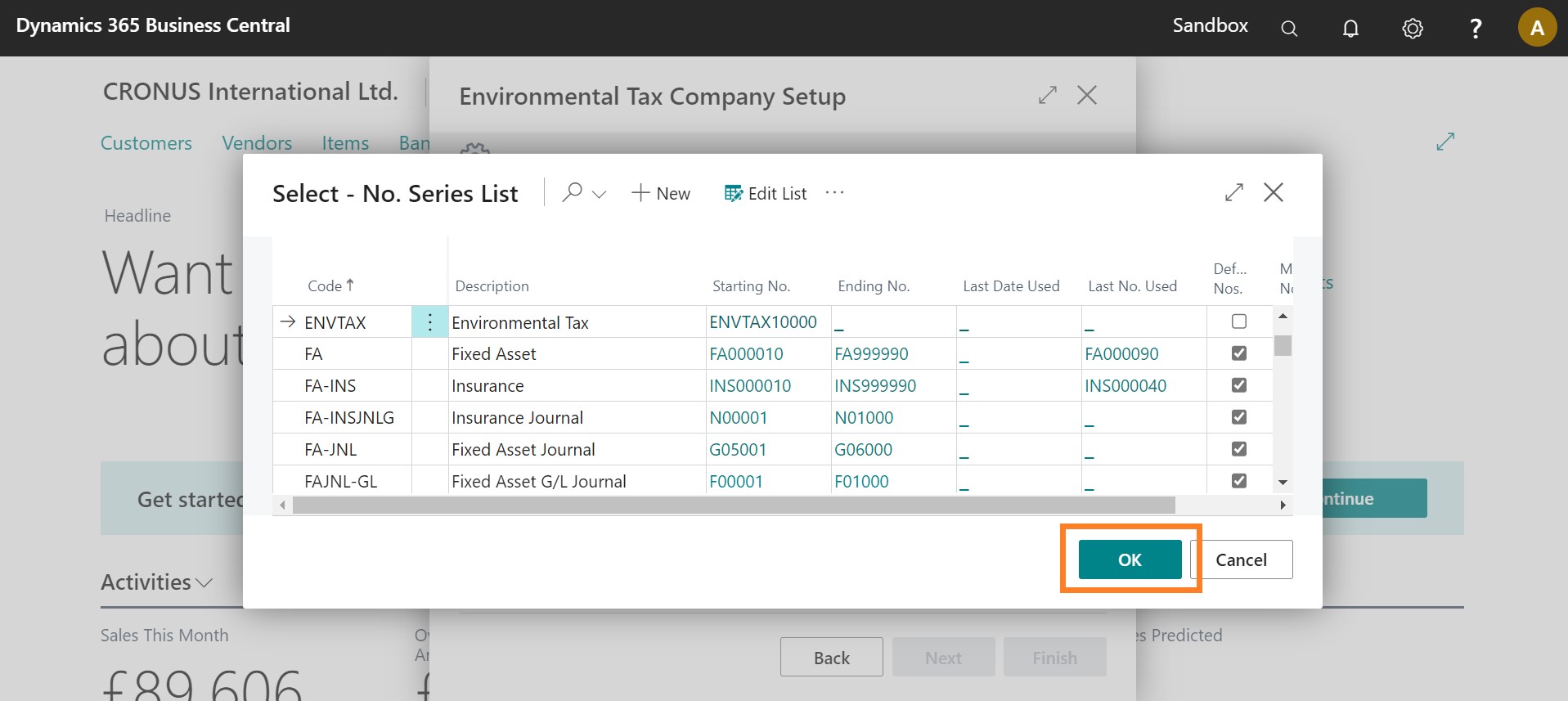
Task: Click Edit List in the dialog toolbar
Action: [x=766, y=194]
